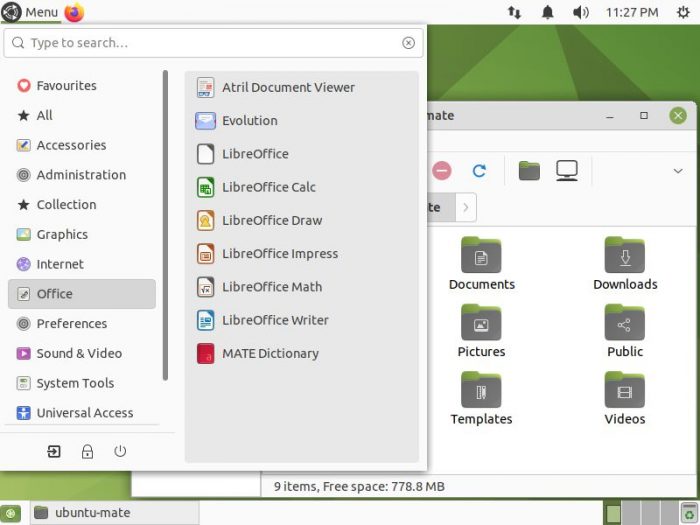The width and height of the screenshot is (700, 525).
Task: Launch Evolution mail client
Action: [249, 121]
